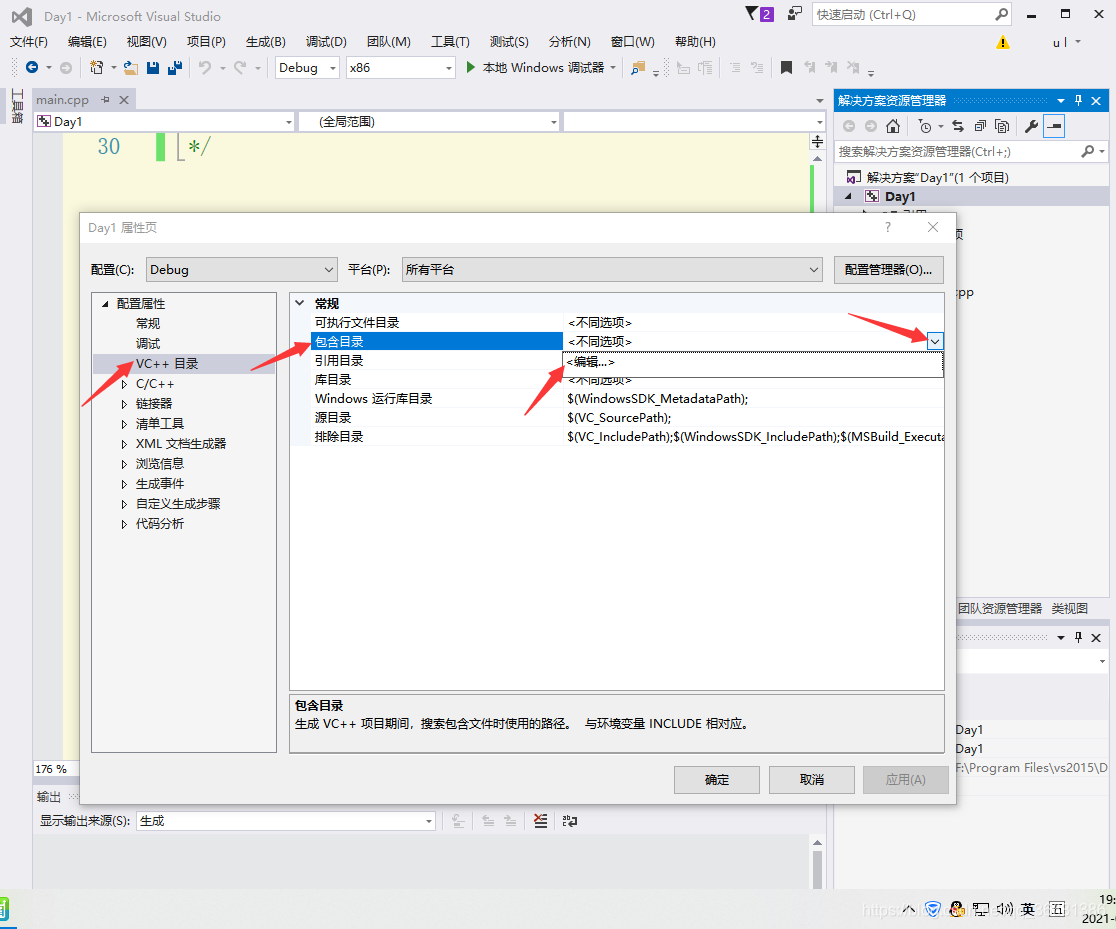
Task: Select VC++ 目录 in property tree
Action: [x=167, y=364]
